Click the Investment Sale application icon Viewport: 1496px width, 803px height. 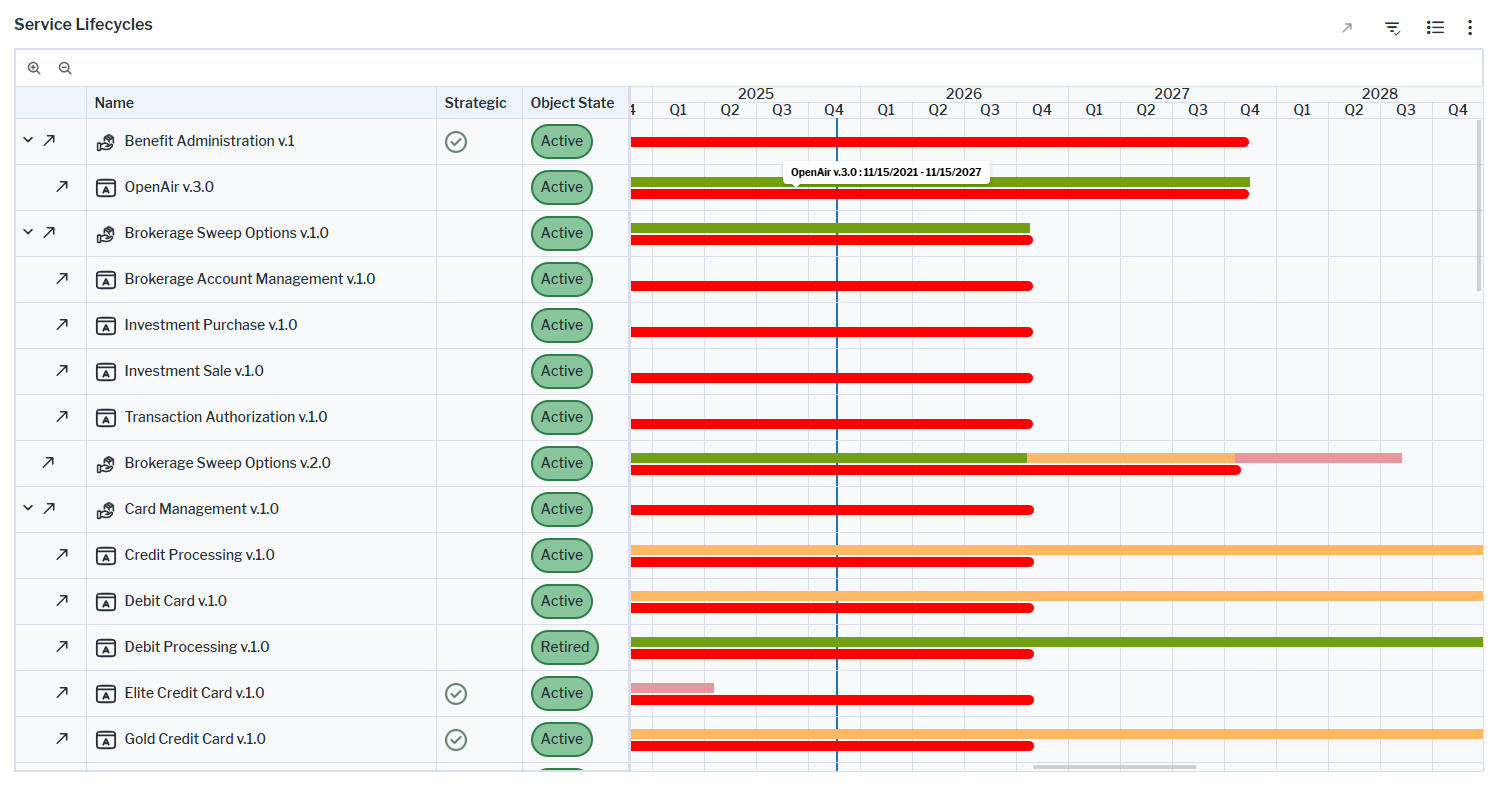[x=106, y=371]
